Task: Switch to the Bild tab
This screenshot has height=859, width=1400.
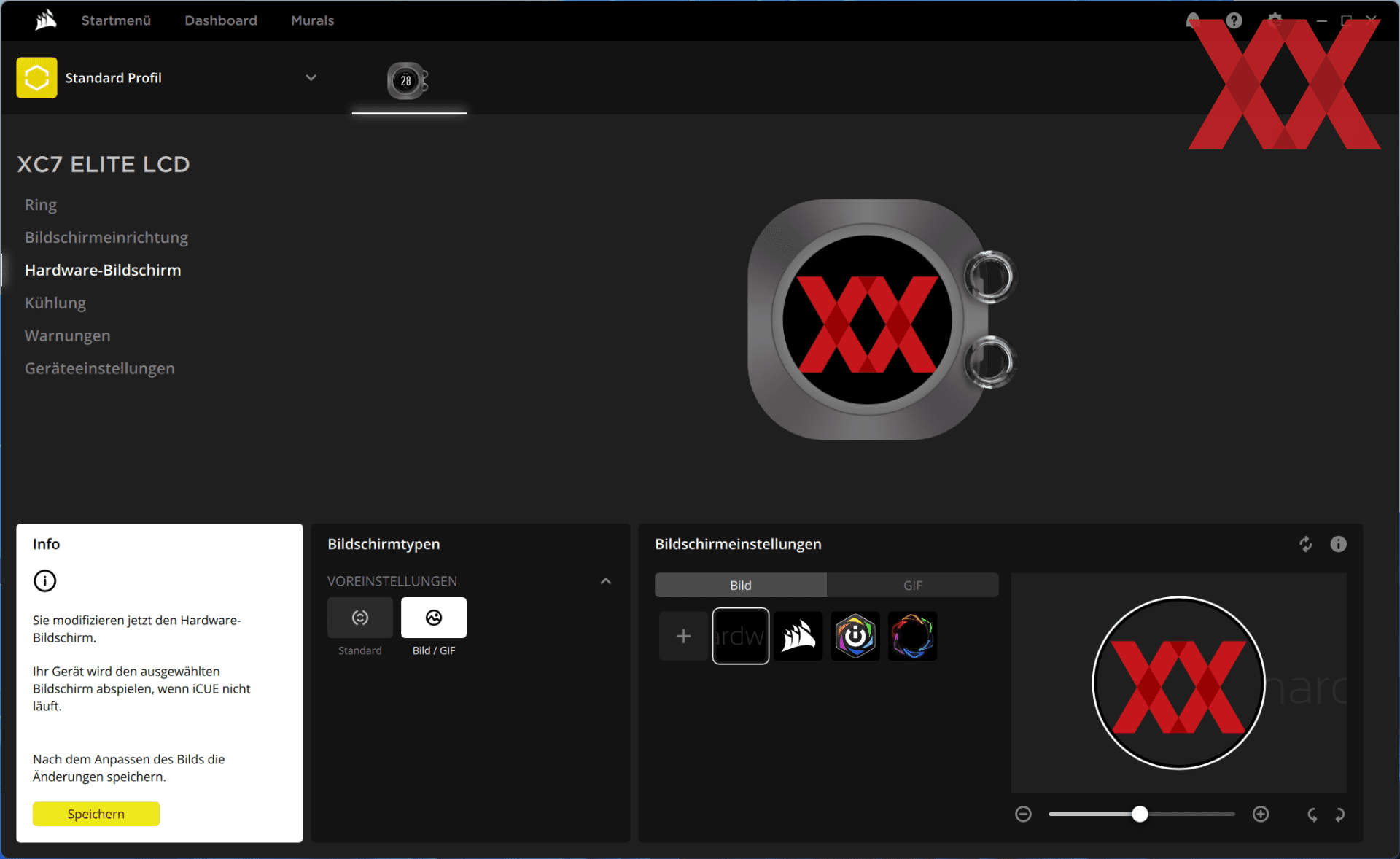Action: coord(741,585)
